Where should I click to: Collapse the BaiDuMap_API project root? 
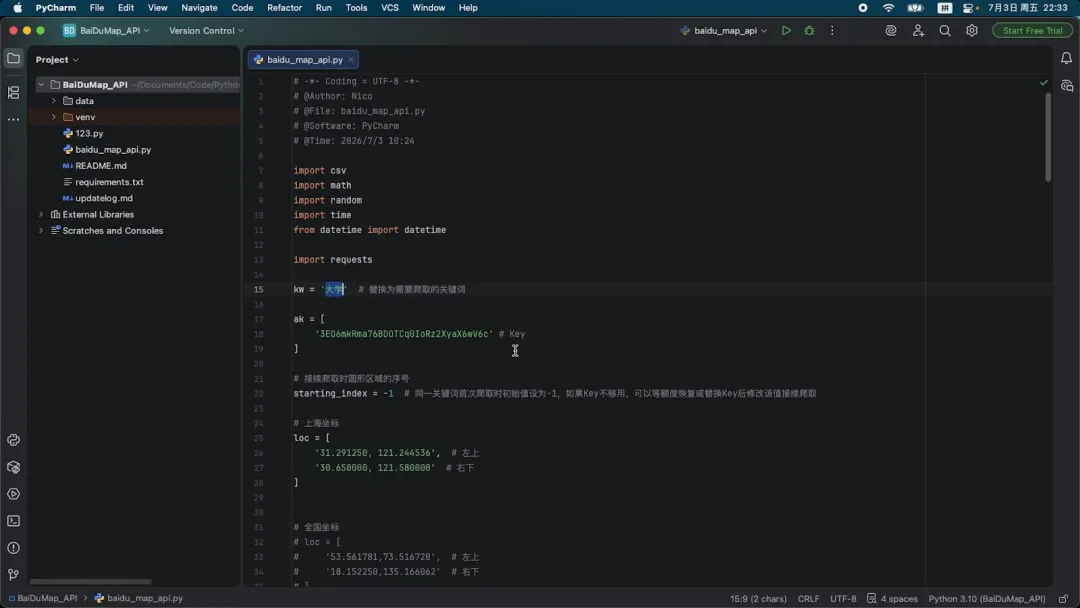pyautogui.click(x=41, y=85)
